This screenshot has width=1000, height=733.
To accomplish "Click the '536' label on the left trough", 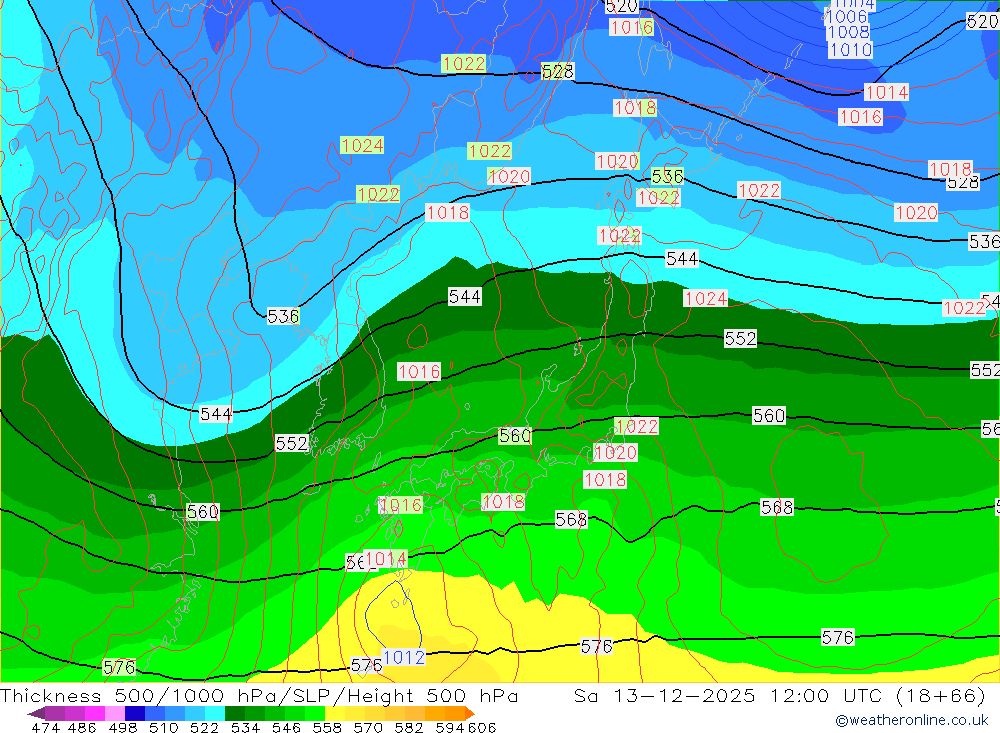I will (x=283, y=316).
